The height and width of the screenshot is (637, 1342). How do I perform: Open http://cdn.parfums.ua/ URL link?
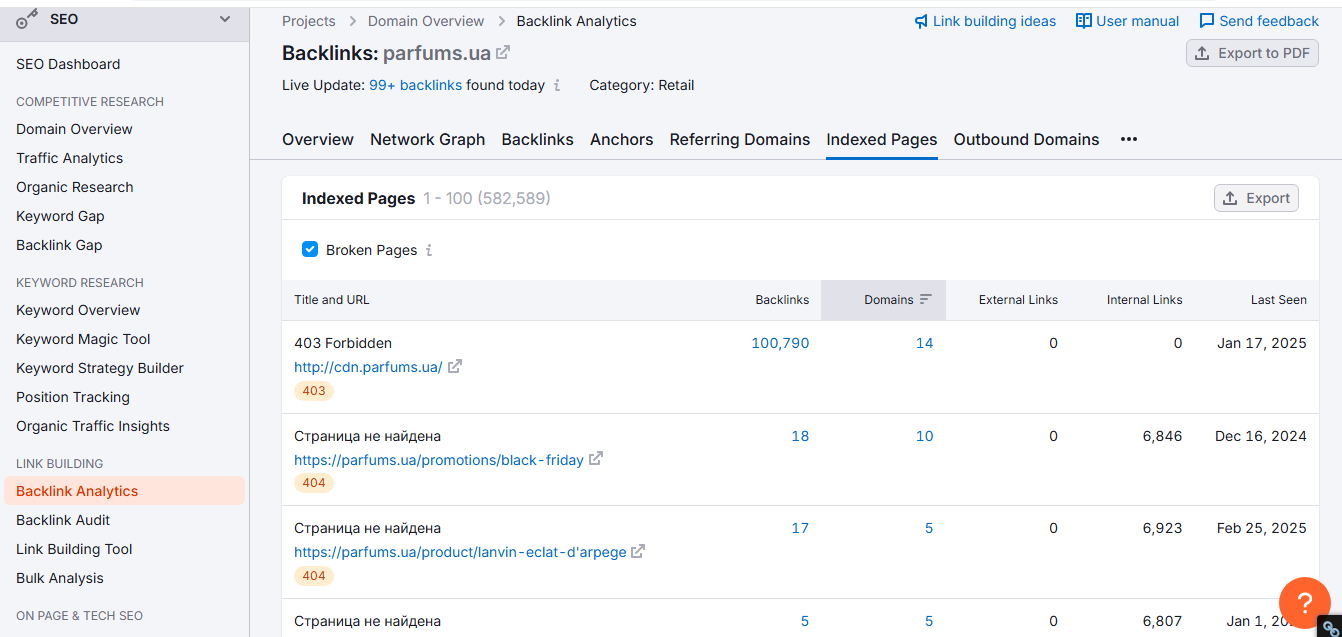[368, 367]
